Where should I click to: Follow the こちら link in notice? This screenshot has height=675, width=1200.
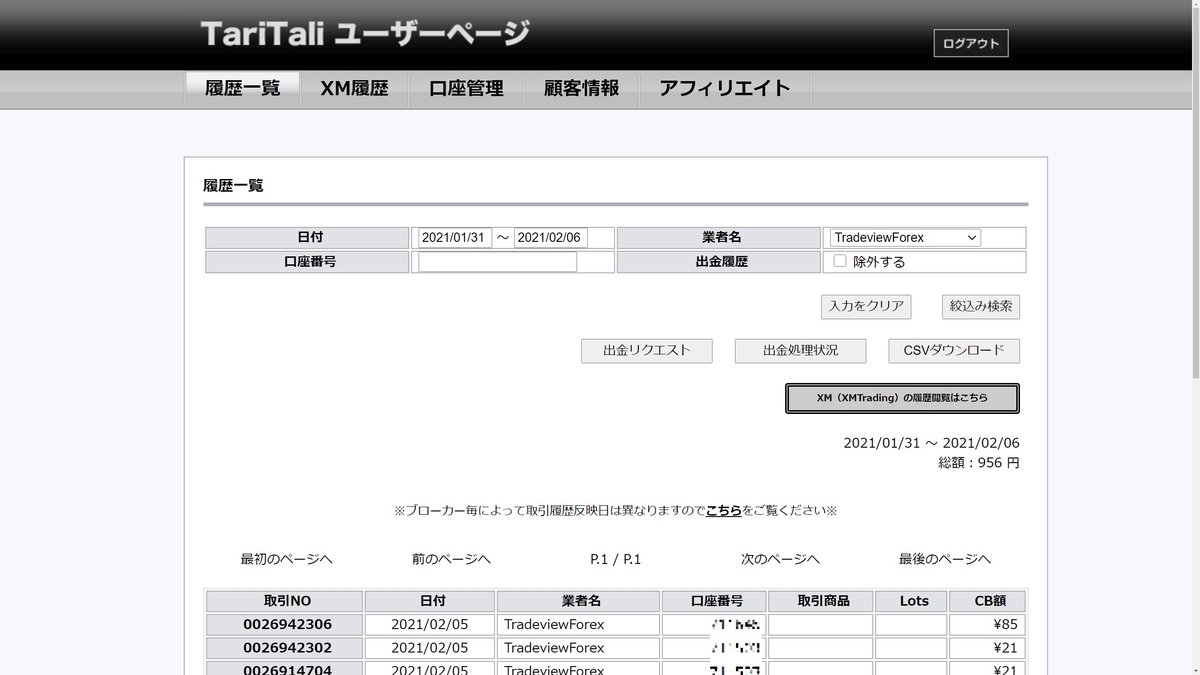(x=724, y=510)
